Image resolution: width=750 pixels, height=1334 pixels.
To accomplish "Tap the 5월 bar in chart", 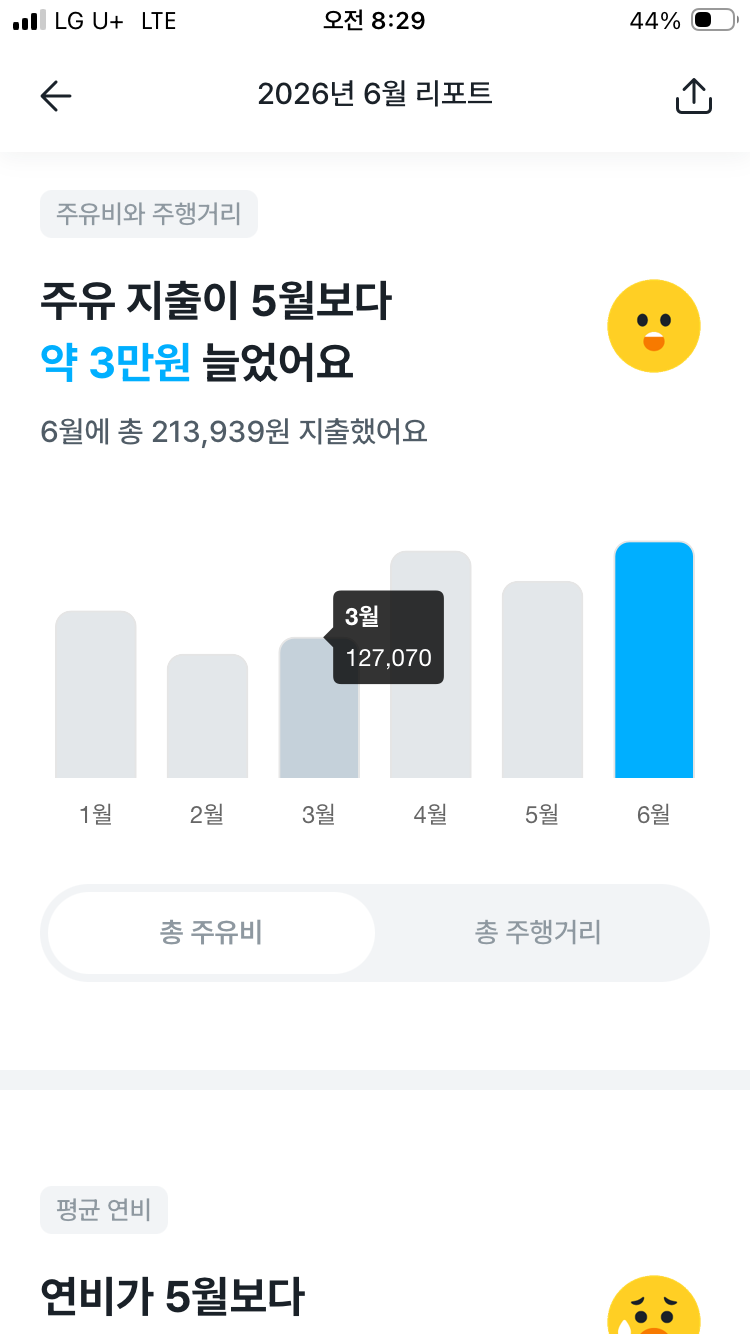I will (x=542, y=679).
